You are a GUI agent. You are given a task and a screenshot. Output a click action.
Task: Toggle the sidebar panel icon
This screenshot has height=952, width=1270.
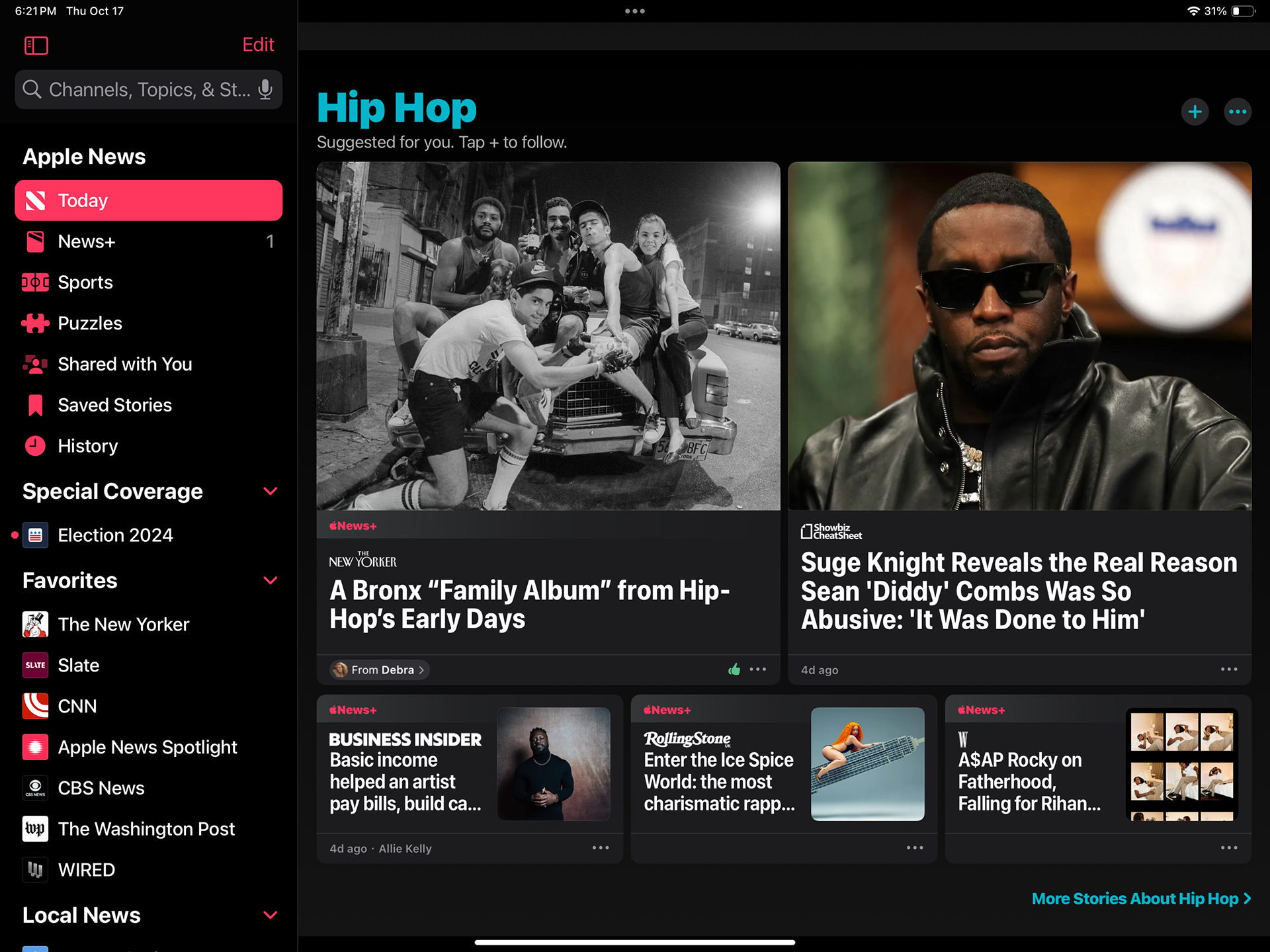[36, 45]
